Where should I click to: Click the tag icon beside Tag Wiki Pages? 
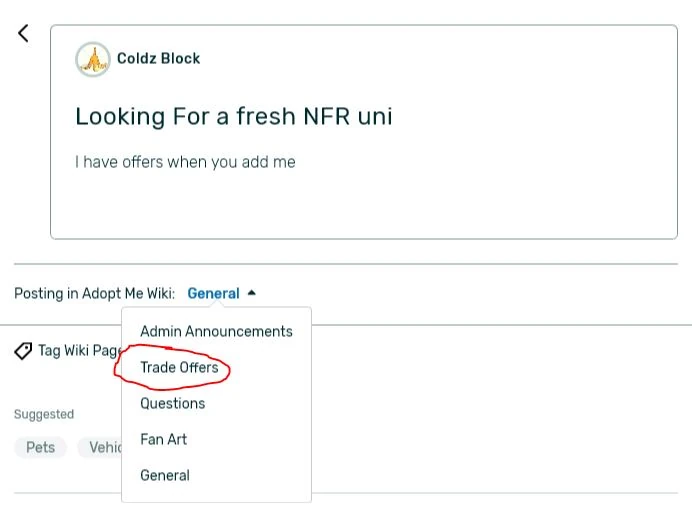tap(23, 351)
